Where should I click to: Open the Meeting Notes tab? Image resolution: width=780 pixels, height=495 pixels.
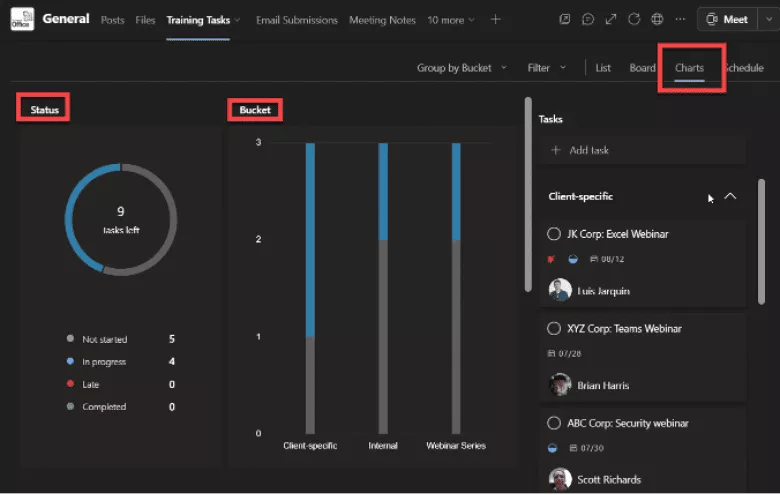[x=382, y=20]
